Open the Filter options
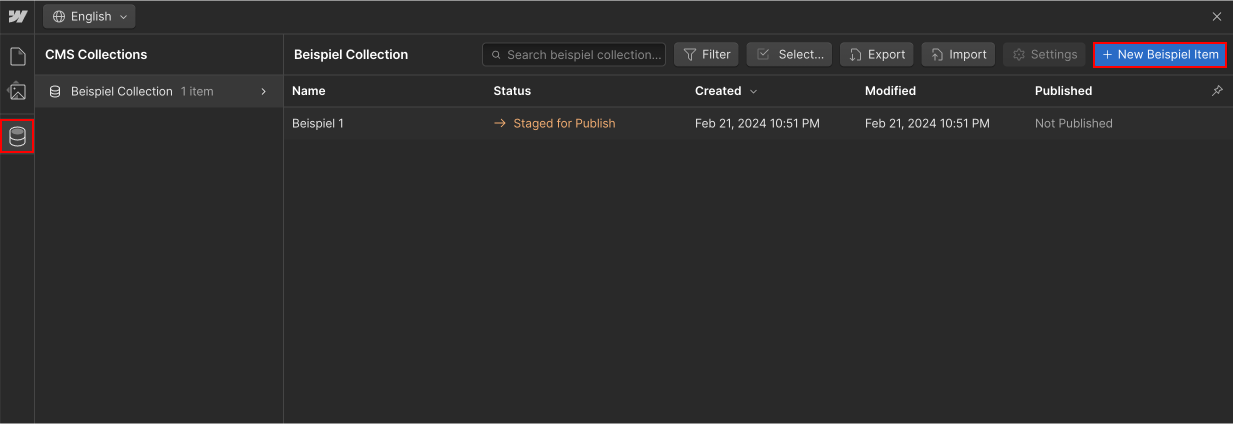Screen dimensions: 1233x424 [x=706, y=54]
